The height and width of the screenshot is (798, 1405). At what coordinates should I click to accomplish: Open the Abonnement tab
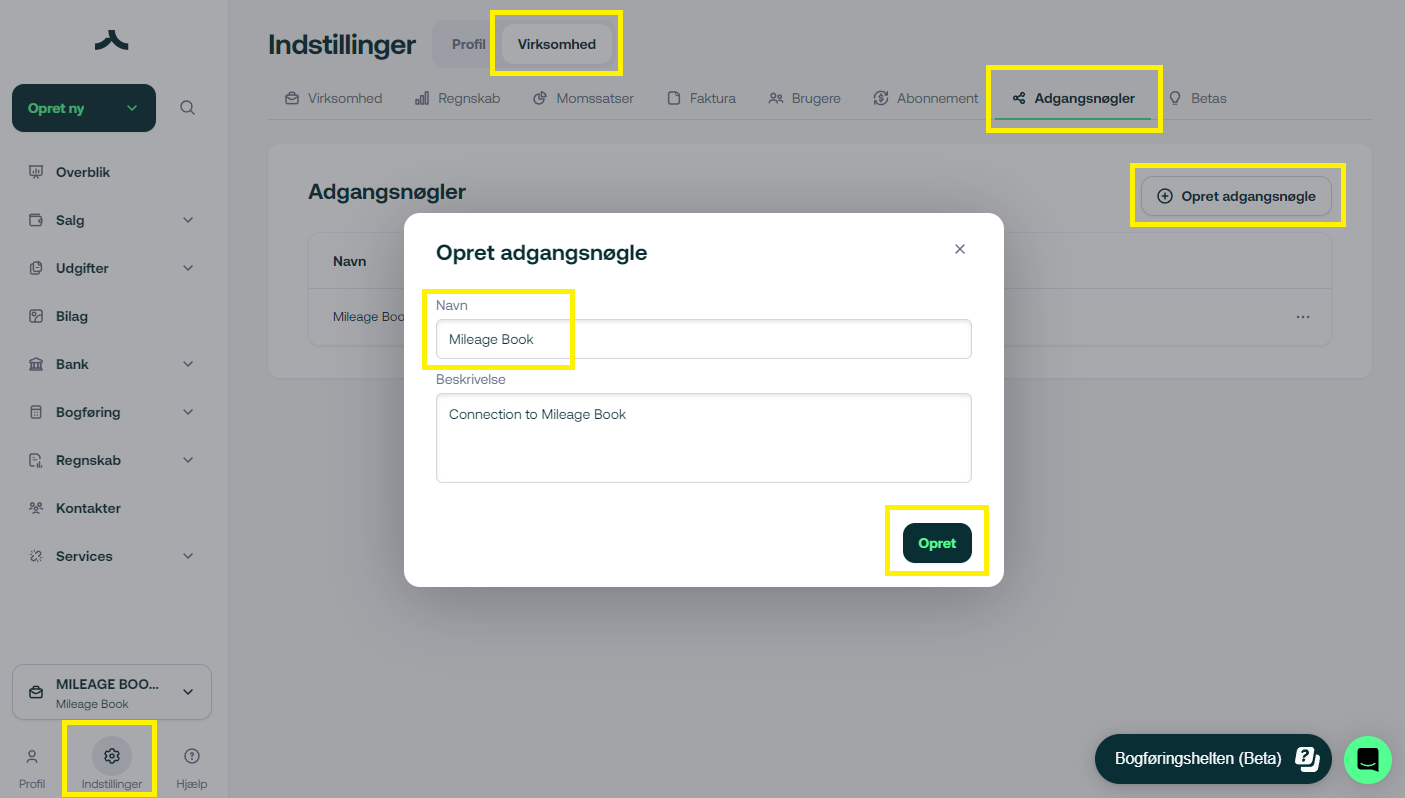pyautogui.click(x=925, y=98)
